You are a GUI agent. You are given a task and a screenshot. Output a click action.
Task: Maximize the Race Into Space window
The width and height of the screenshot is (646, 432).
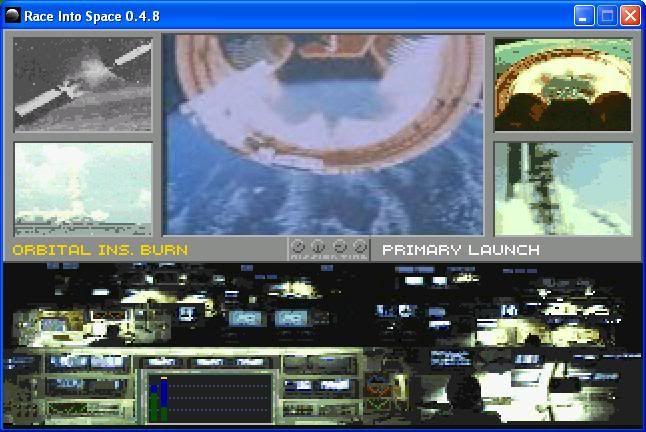[x=607, y=16]
